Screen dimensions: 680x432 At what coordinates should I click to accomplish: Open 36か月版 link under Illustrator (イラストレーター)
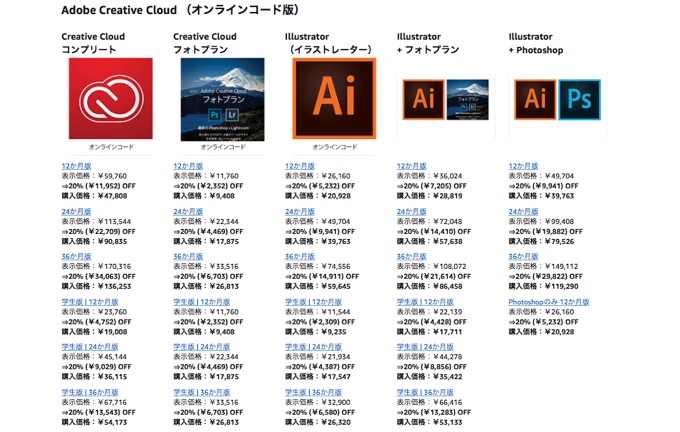300,257
